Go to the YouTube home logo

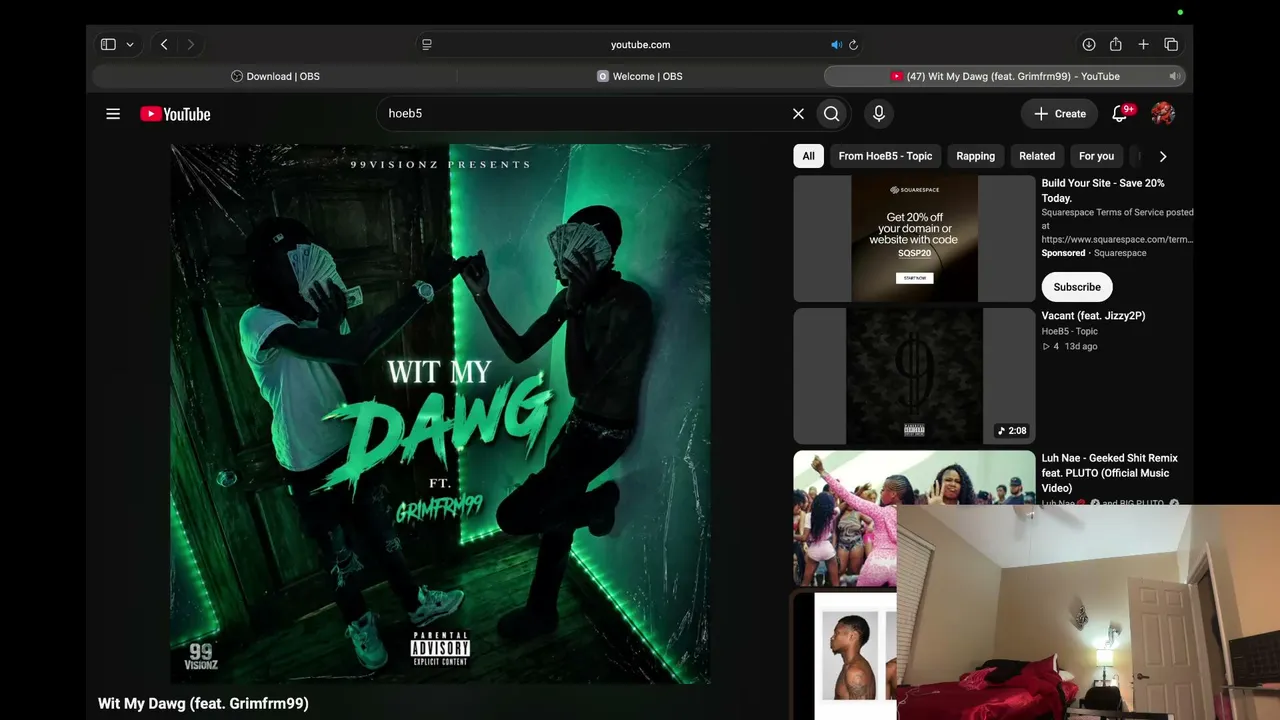(175, 114)
